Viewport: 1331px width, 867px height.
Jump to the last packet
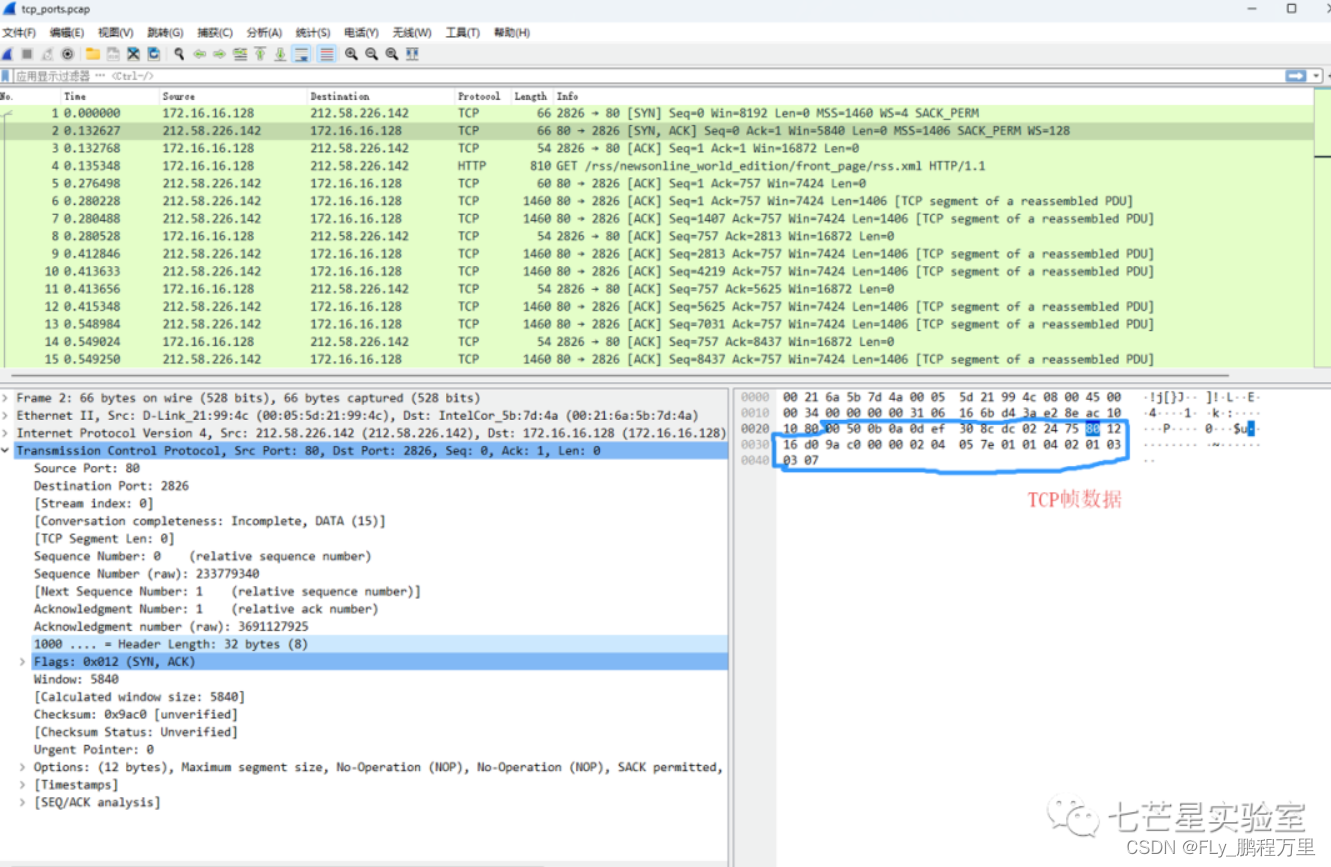pyautogui.click(x=280, y=54)
